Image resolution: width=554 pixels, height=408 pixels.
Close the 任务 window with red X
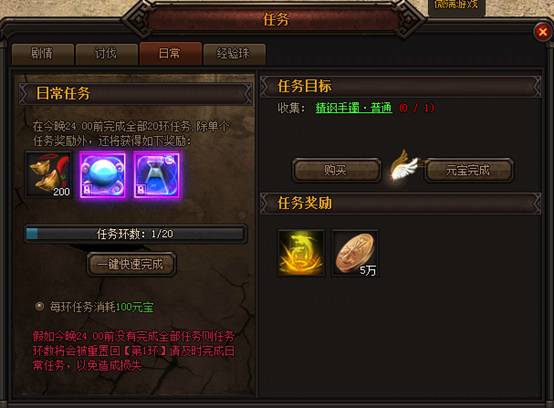(x=543, y=32)
